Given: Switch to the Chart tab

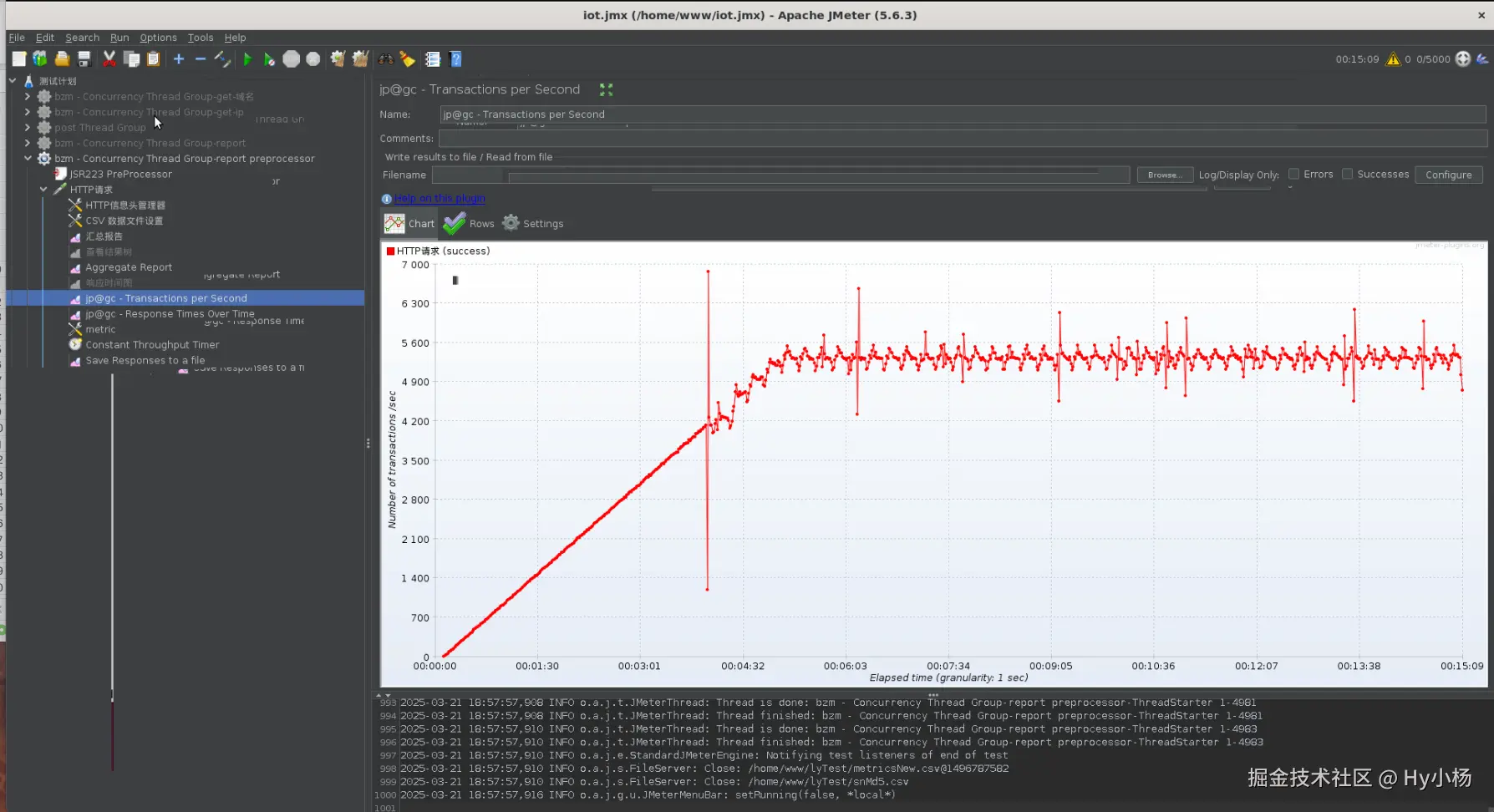Looking at the screenshot, I should (409, 223).
